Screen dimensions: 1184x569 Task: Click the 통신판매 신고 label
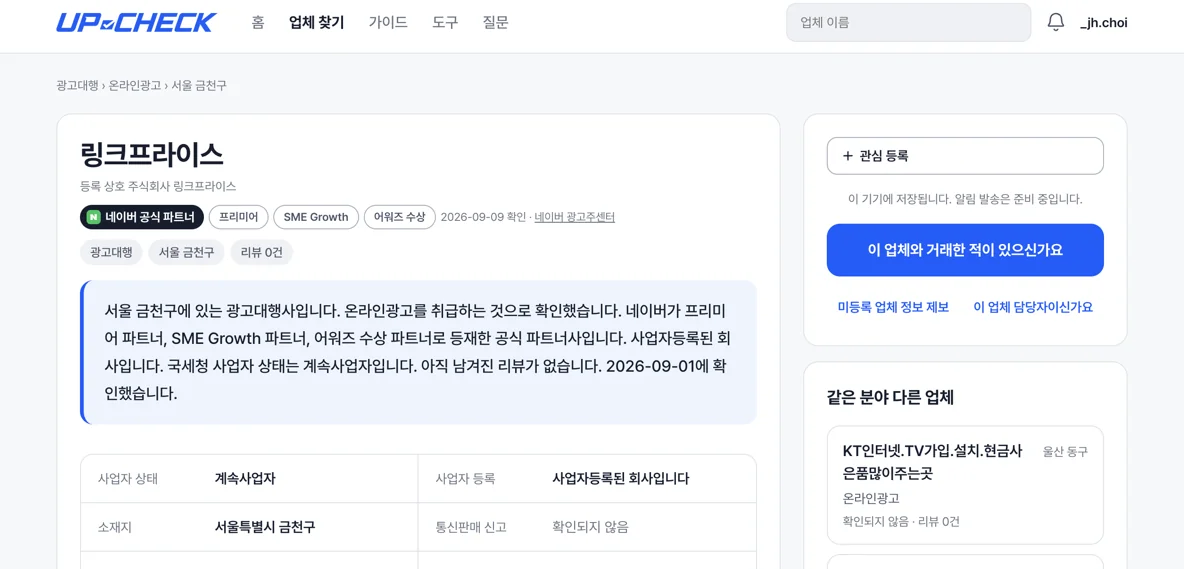(471, 527)
